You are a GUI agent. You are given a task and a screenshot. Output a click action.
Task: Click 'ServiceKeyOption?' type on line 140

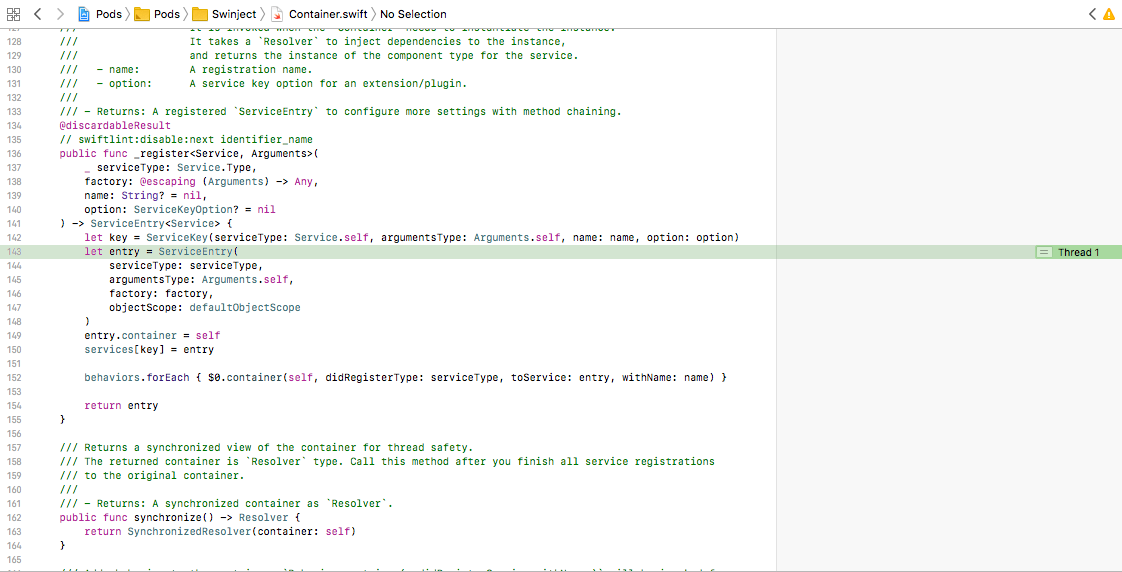(x=185, y=210)
